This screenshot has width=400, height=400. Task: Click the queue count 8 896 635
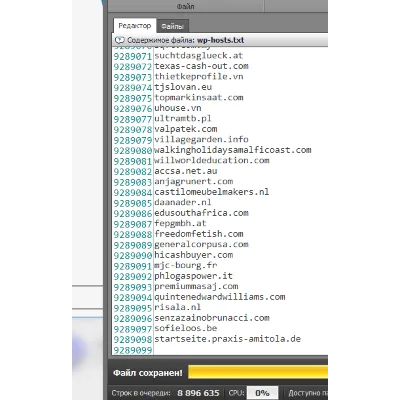pyautogui.click(x=198, y=393)
